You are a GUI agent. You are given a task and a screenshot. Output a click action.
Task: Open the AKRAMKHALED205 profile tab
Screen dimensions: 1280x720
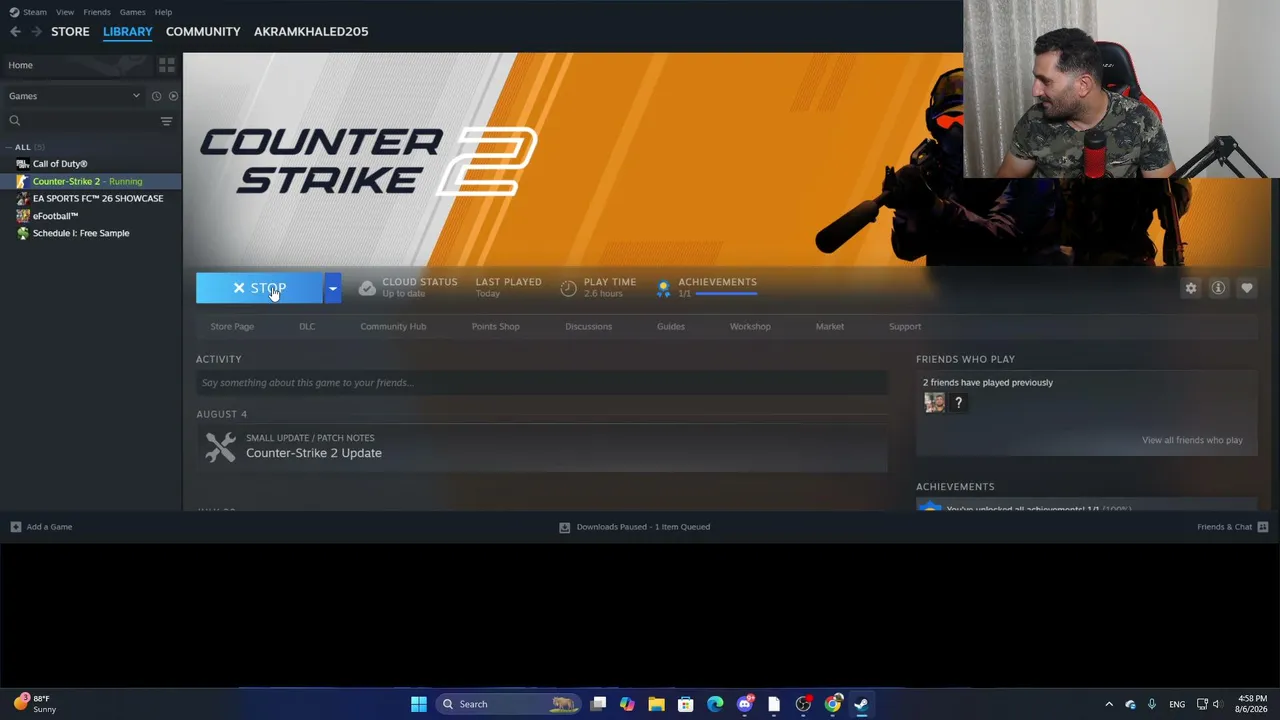(x=311, y=32)
